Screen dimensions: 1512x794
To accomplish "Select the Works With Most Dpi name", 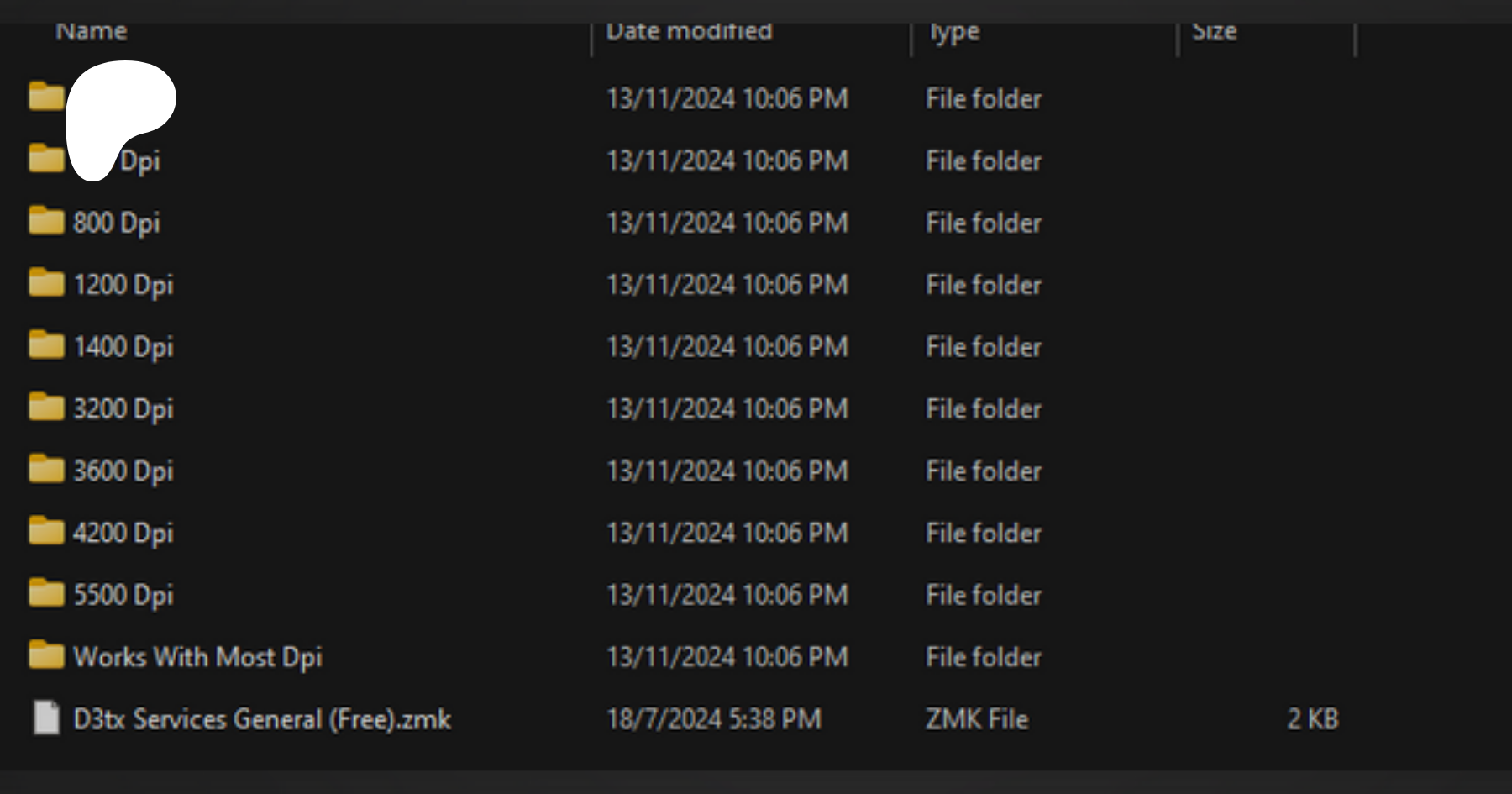I will [197, 657].
